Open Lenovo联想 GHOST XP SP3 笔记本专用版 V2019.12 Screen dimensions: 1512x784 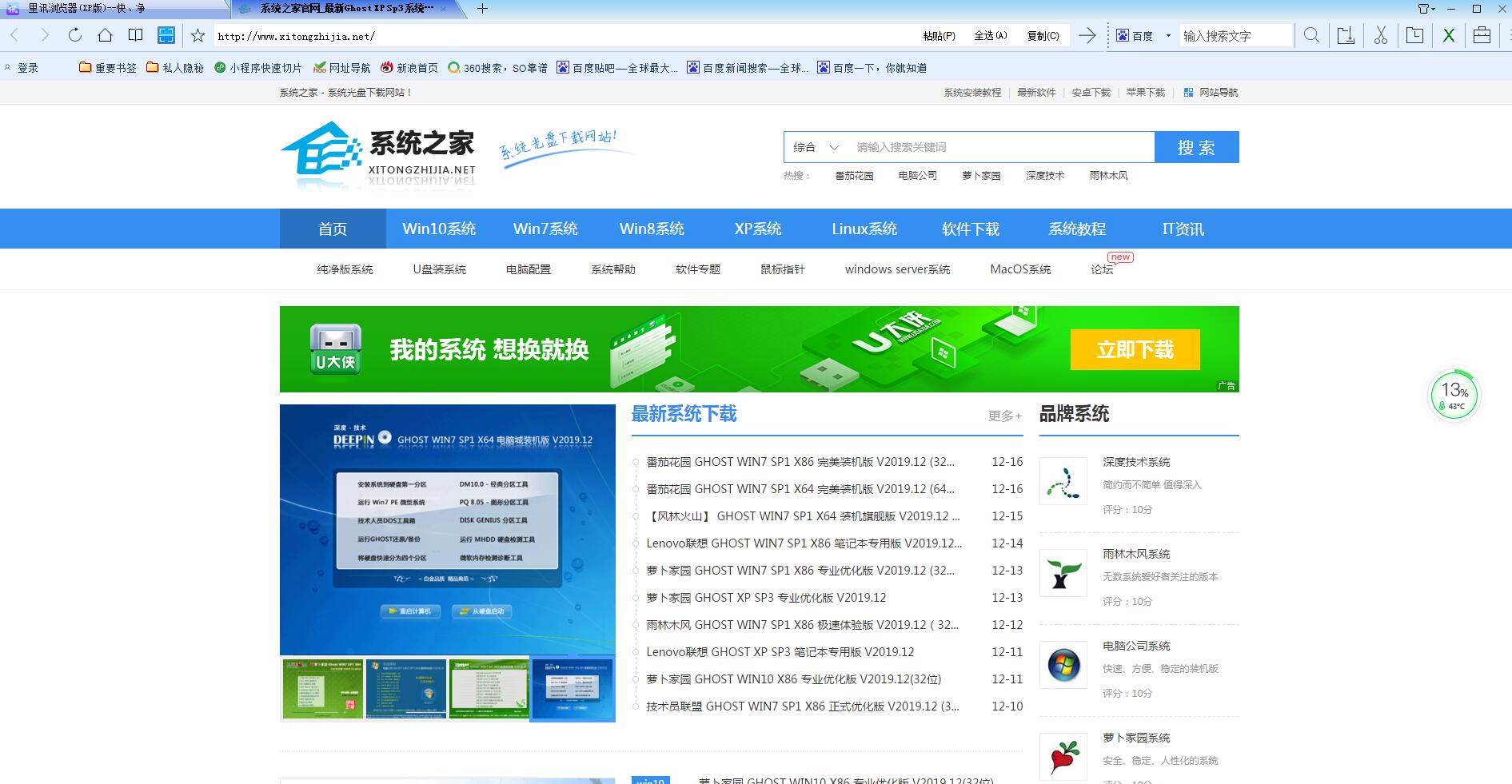(780, 652)
